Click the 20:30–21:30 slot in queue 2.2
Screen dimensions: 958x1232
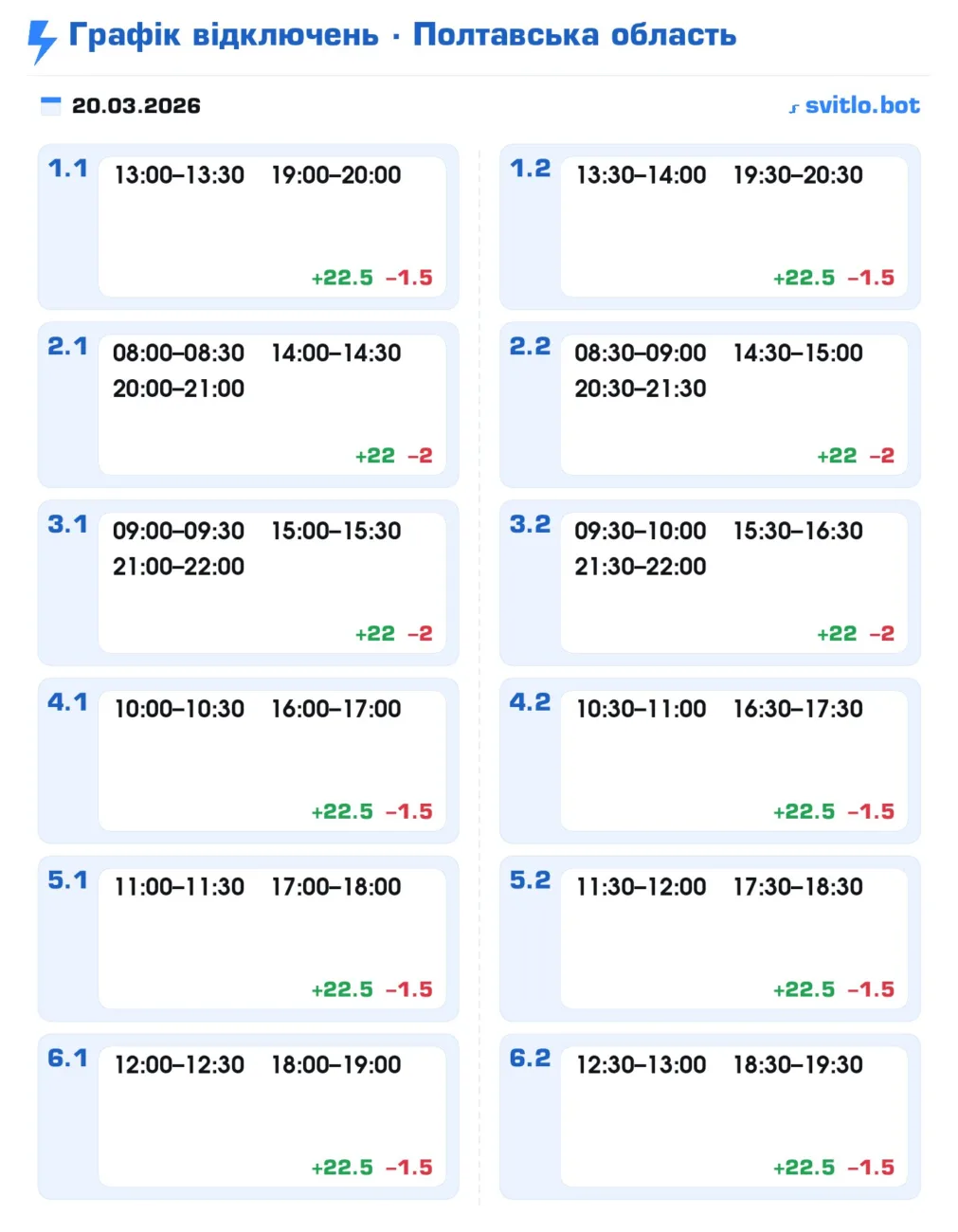point(641,389)
